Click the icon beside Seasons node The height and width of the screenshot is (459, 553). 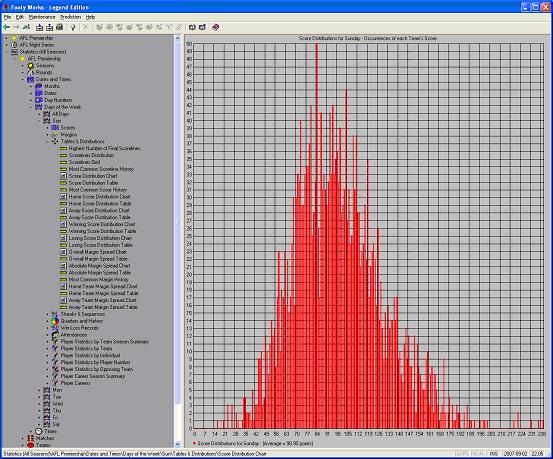click(31, 66)
